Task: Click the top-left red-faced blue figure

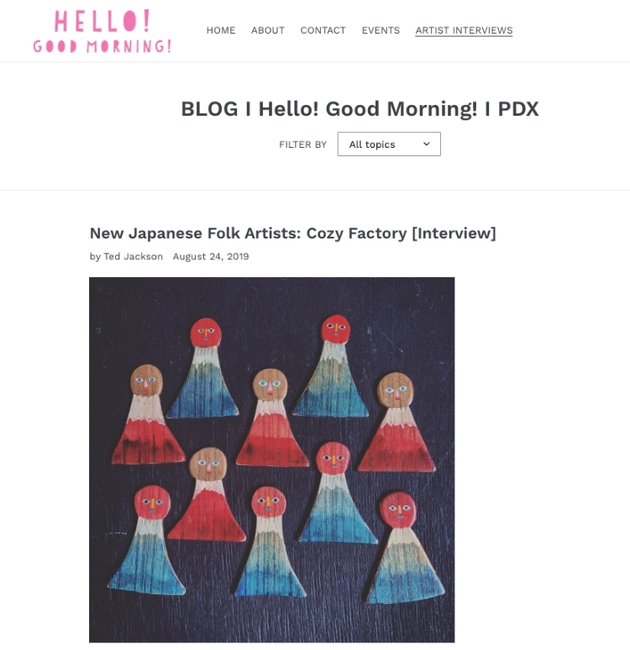Action: click(203, 368)
